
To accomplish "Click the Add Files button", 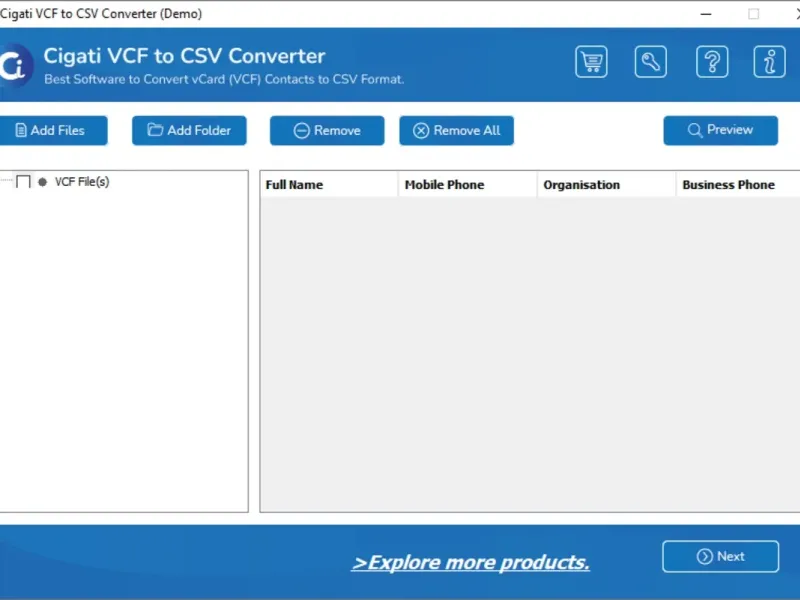I will (x=53, y=131).
